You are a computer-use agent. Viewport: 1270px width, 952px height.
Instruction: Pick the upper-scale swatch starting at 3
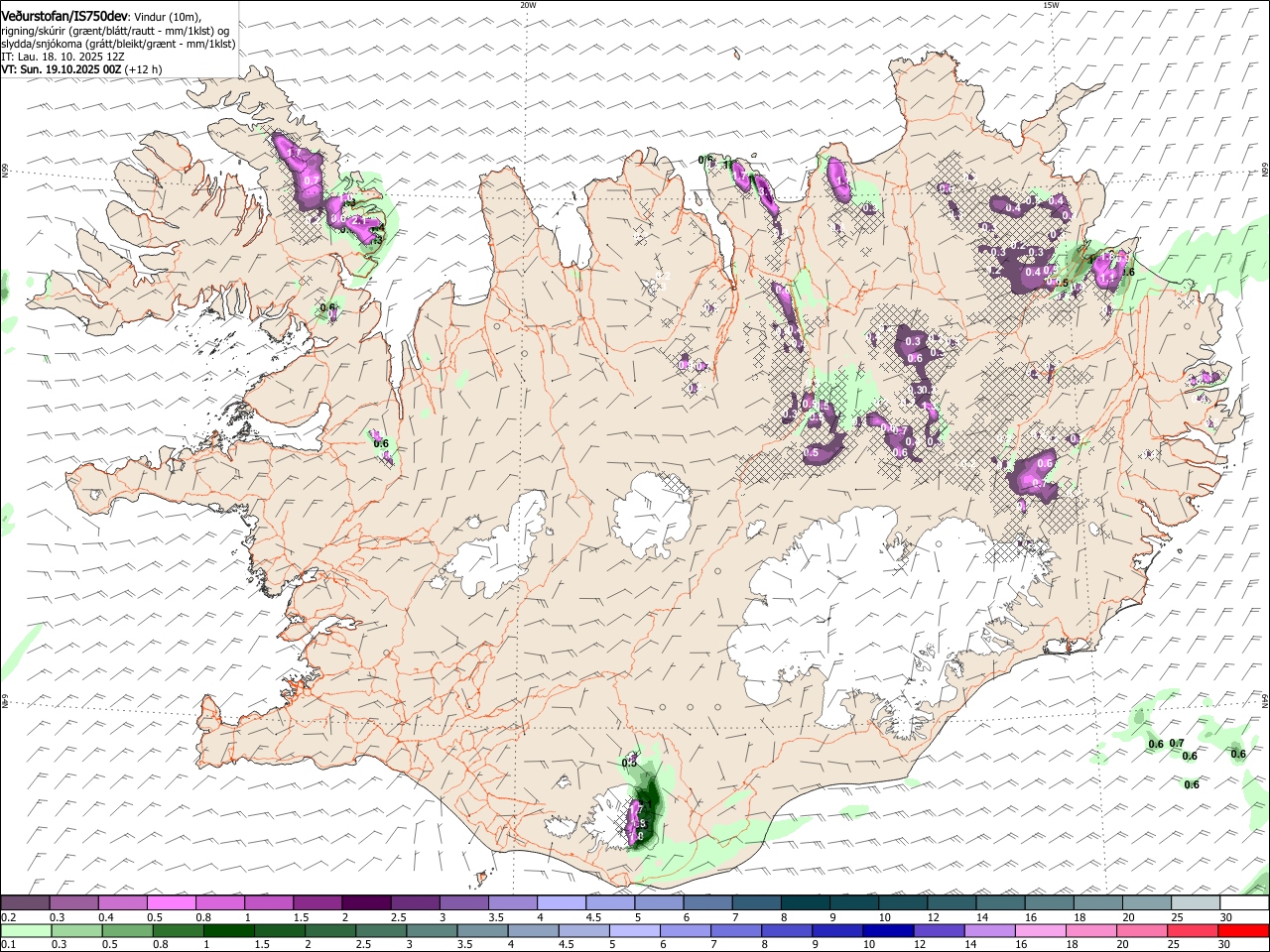pos(463,902)
